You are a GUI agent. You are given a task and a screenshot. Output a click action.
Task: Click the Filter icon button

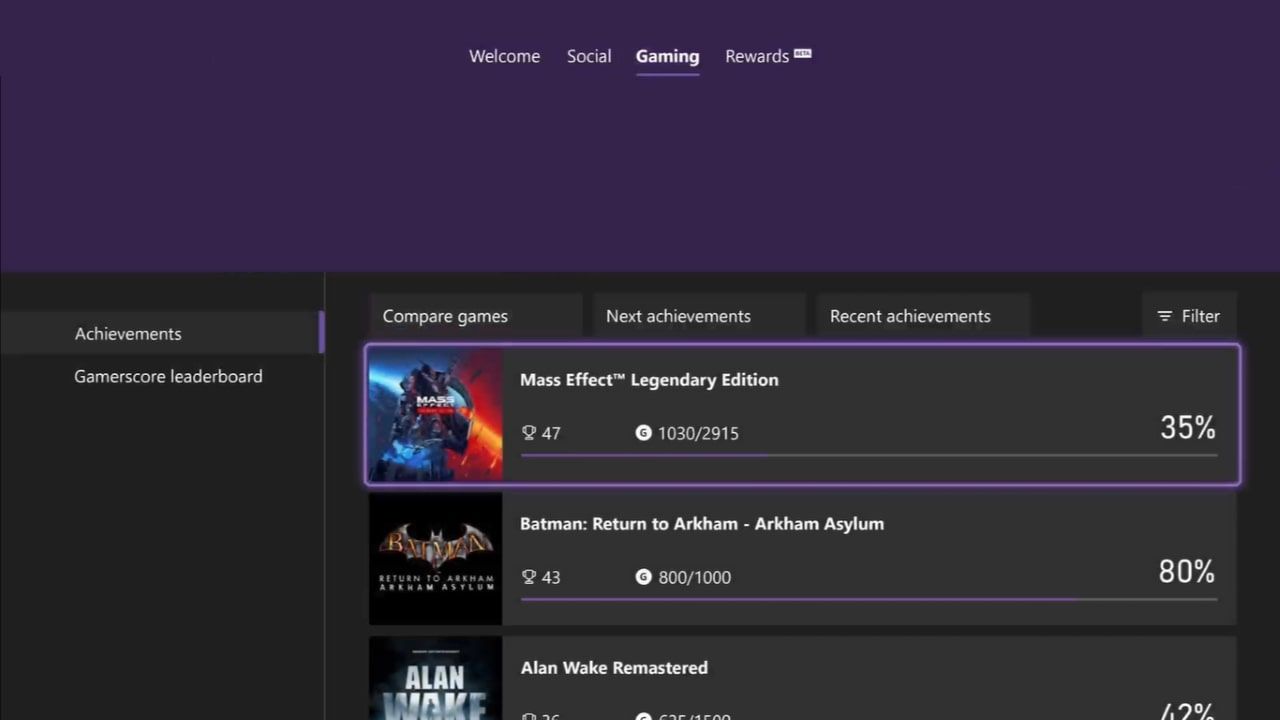pos(1165,316)
